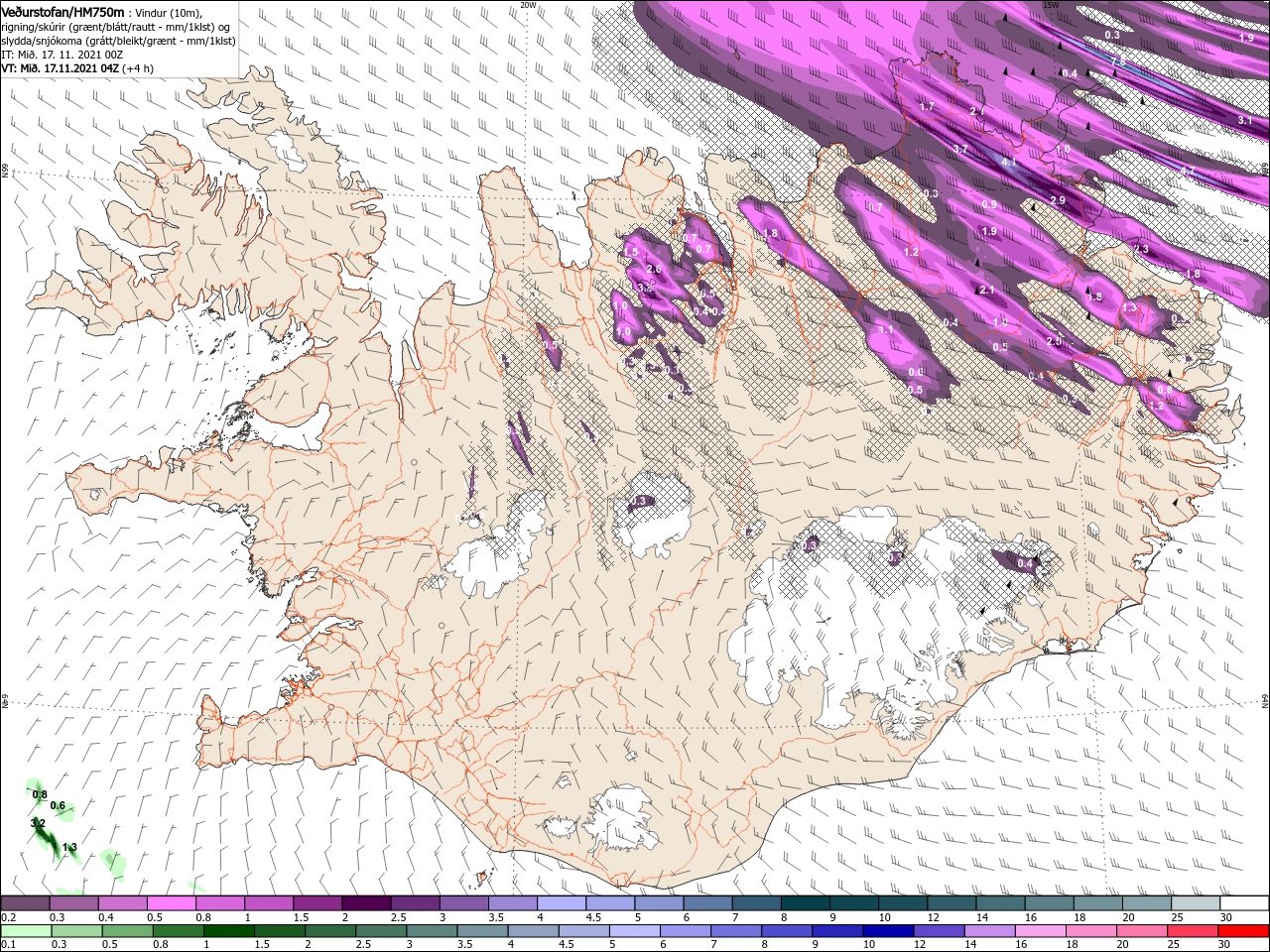The image size is (1270, 952).
Task: Click the 16 label in the snow scale
Action: click(x=1030, y=917)
